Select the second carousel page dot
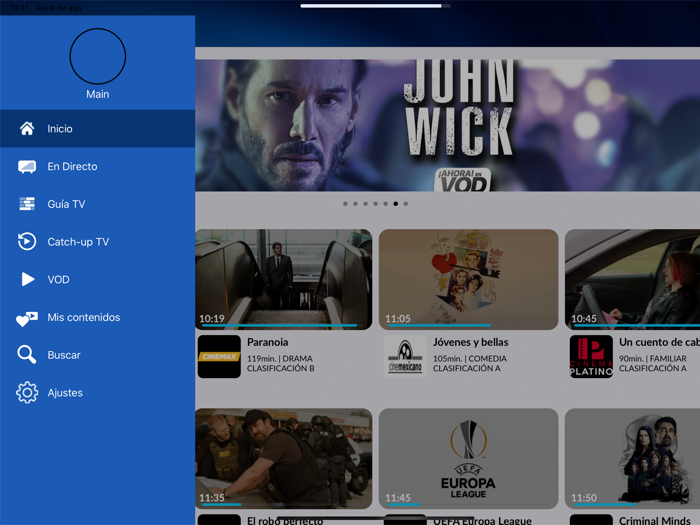This screenshot has width=700, height=525. [355, 204]
